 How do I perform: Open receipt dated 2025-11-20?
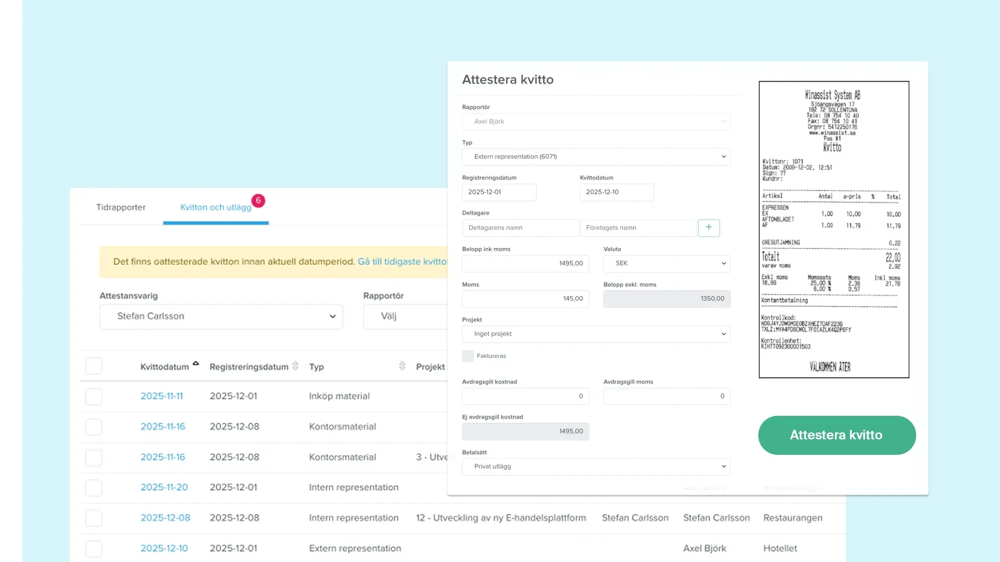coord(162,488)
